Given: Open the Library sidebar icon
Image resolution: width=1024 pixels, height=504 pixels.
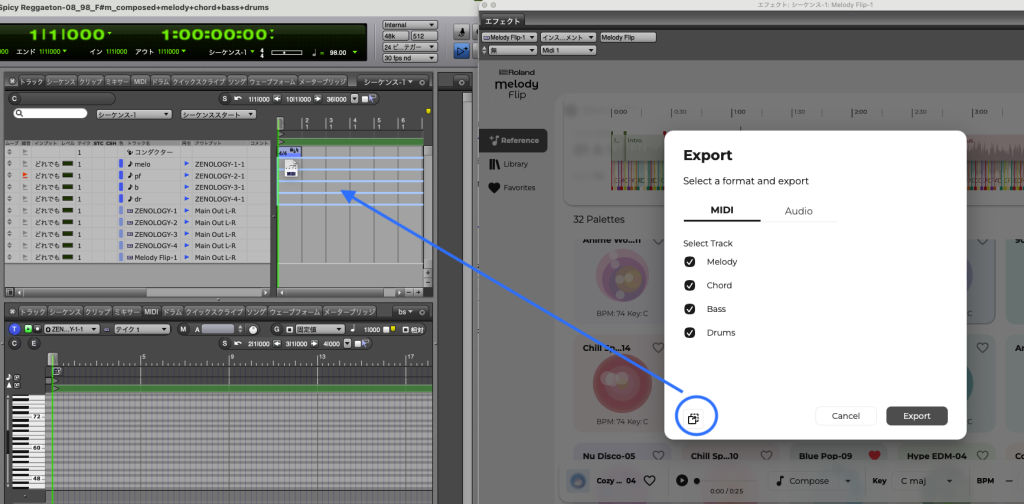Looking at the screenshot, I should [494, 164].
